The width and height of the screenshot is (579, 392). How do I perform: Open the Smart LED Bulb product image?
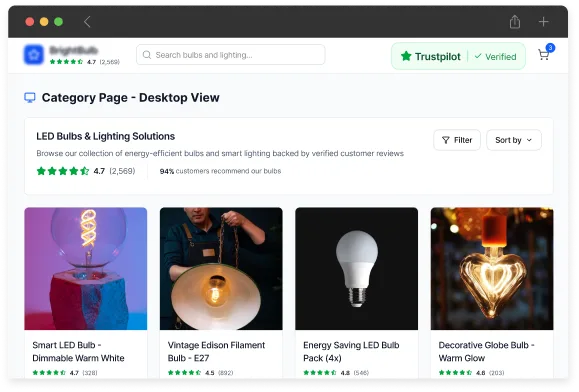coord(86,269)
